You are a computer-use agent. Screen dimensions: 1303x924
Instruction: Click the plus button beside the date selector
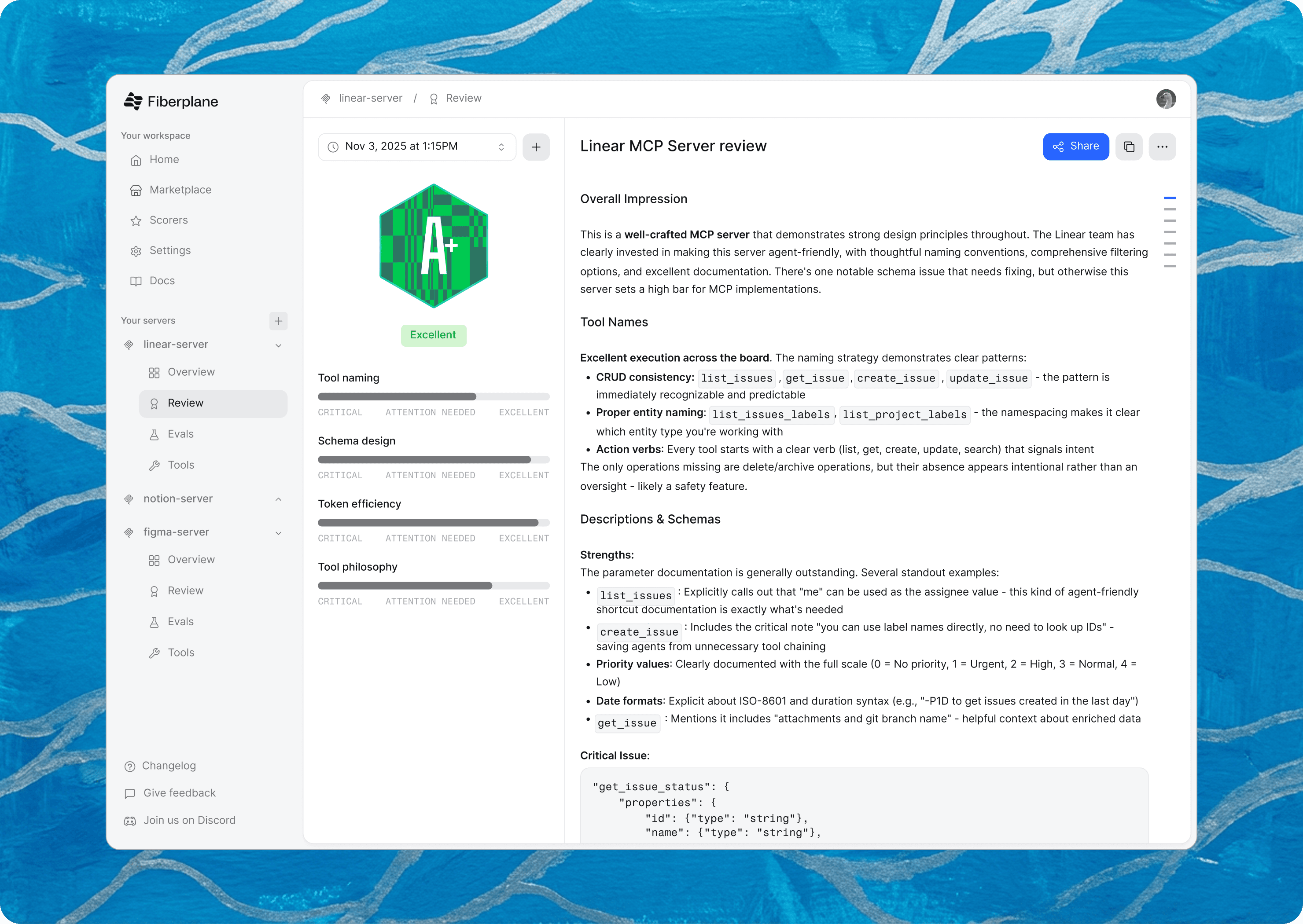(x=536, y=147)
